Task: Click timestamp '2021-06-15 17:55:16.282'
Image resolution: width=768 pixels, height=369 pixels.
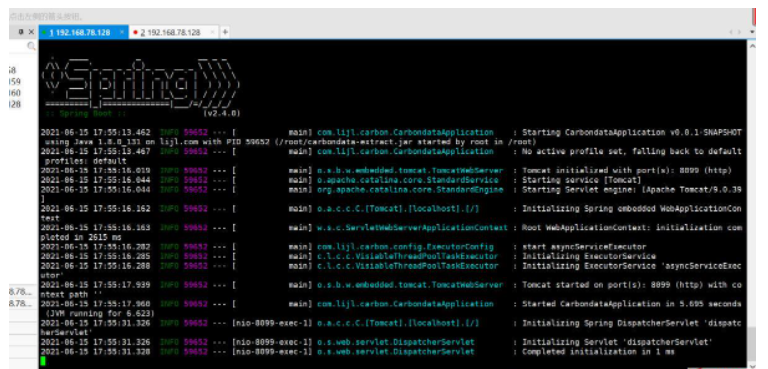Action: [x=96, y=247]
